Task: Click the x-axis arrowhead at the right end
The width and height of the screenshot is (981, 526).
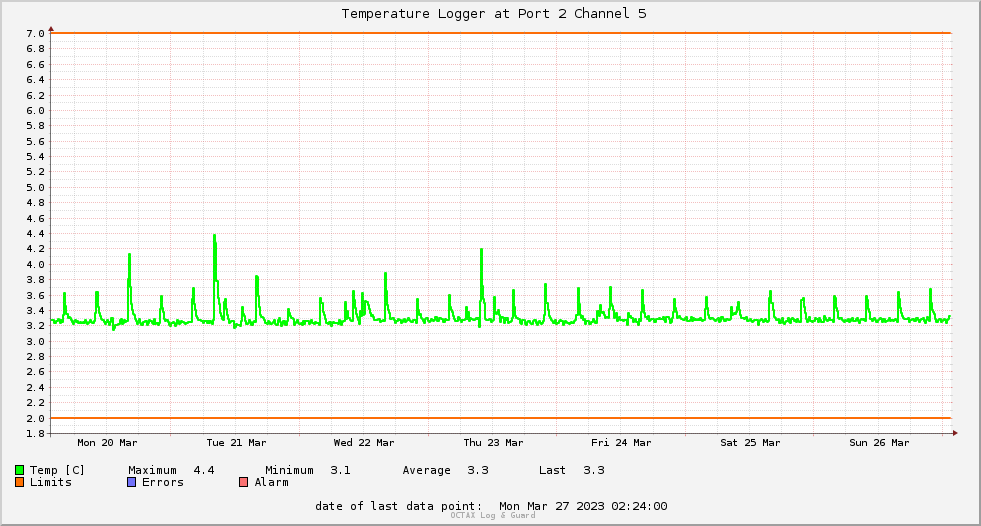Action: tap(955, 433)
